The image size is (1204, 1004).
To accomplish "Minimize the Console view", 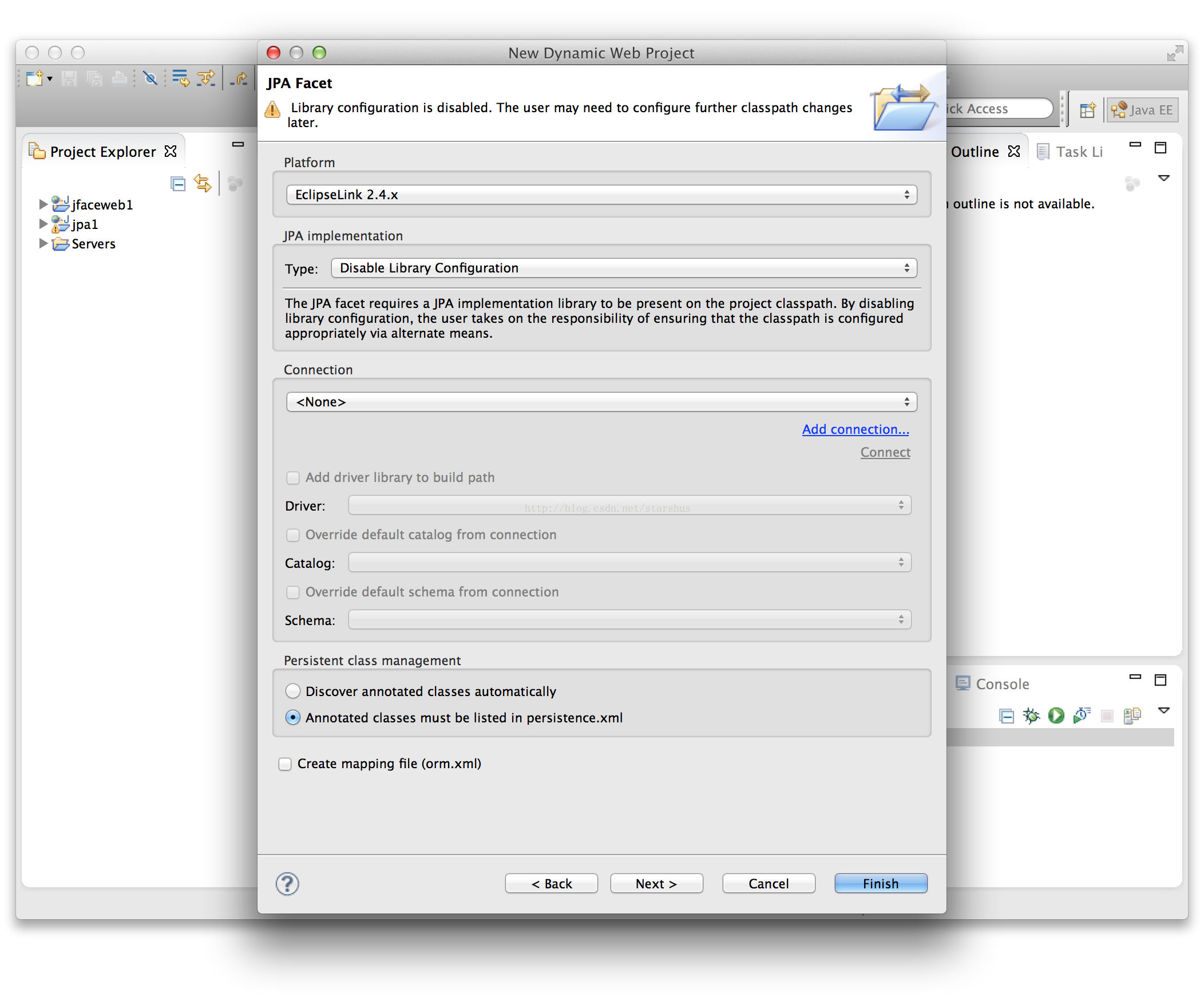I will [x=1135, y=677].
